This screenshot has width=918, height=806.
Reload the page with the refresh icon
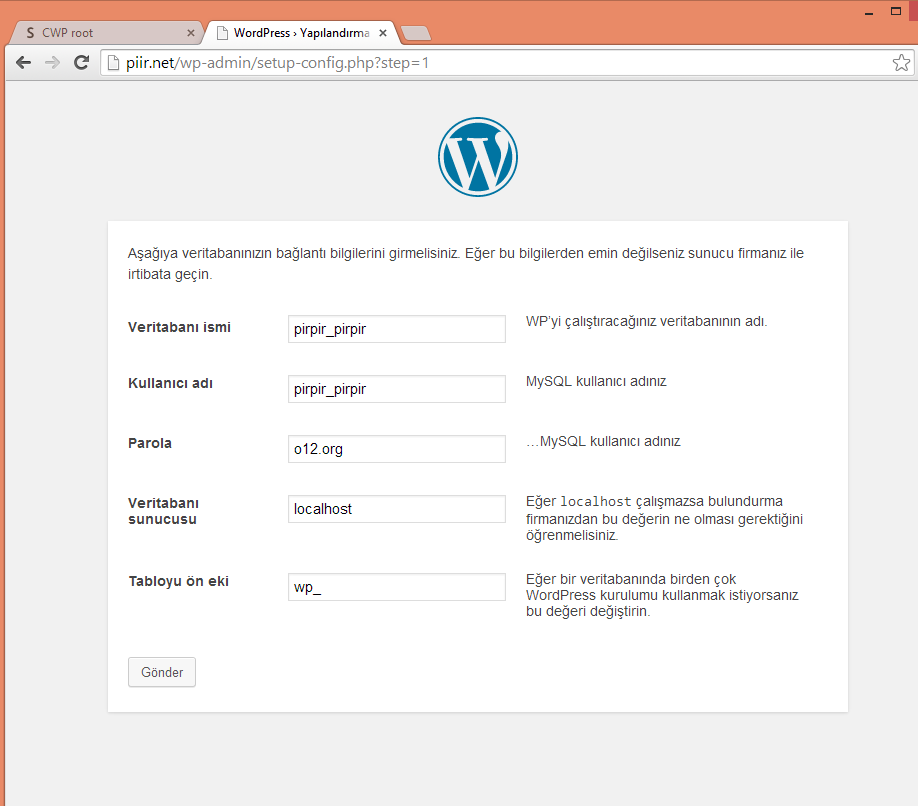[x=81, y=63]
